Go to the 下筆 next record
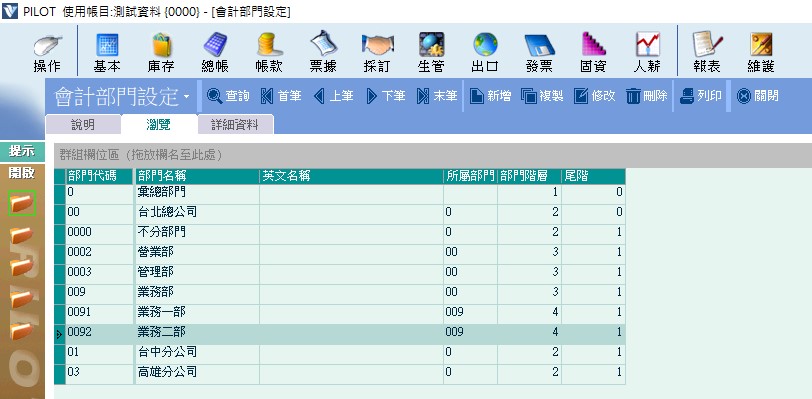Screen dimensions: 812x399 coord(386,96)
